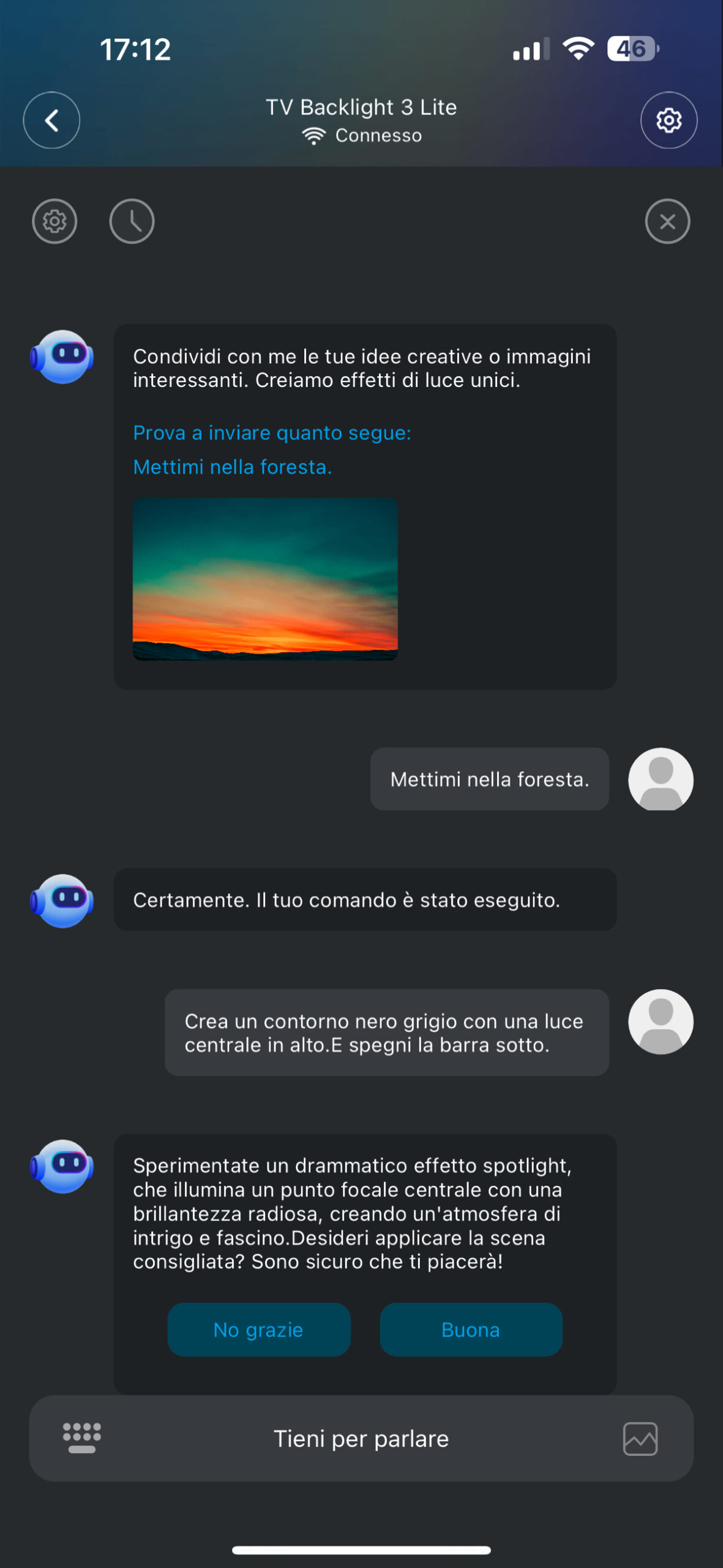Open chat history clock icon
This screenshot has height=1568, width=723.
pyautogui.click(x=132, y=221)
